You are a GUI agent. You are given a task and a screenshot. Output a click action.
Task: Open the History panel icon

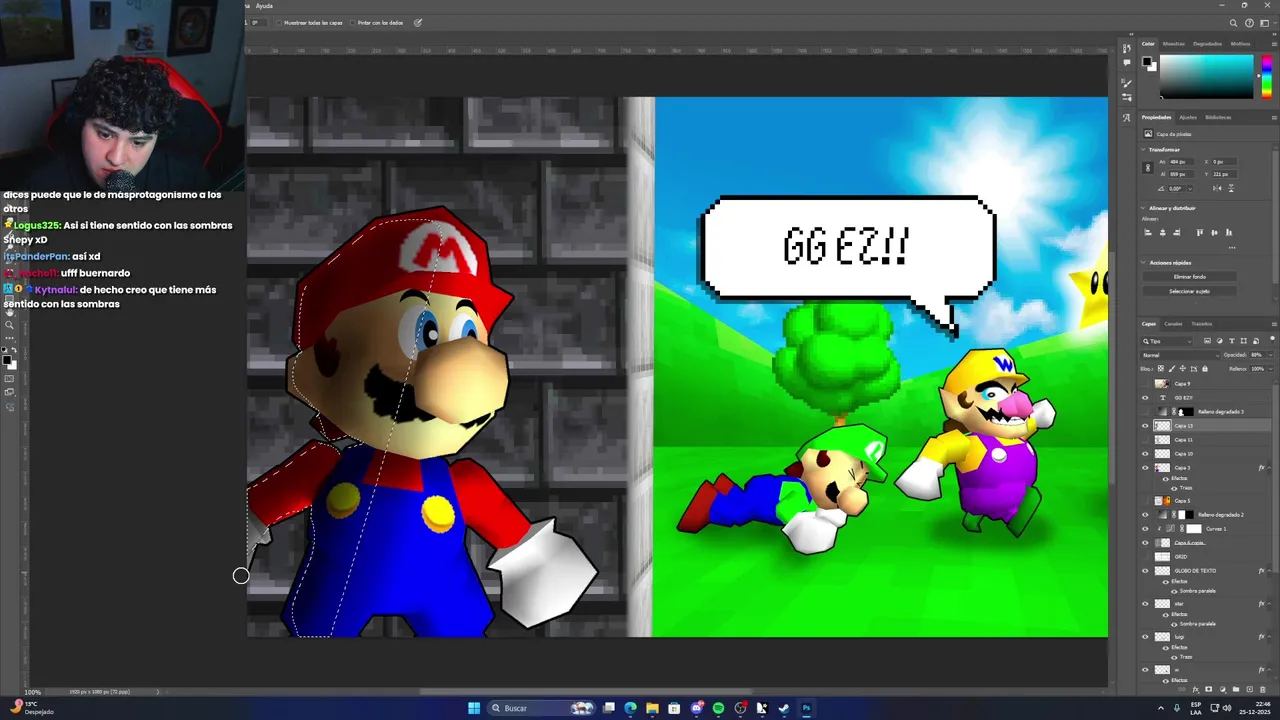(1127, 48)
